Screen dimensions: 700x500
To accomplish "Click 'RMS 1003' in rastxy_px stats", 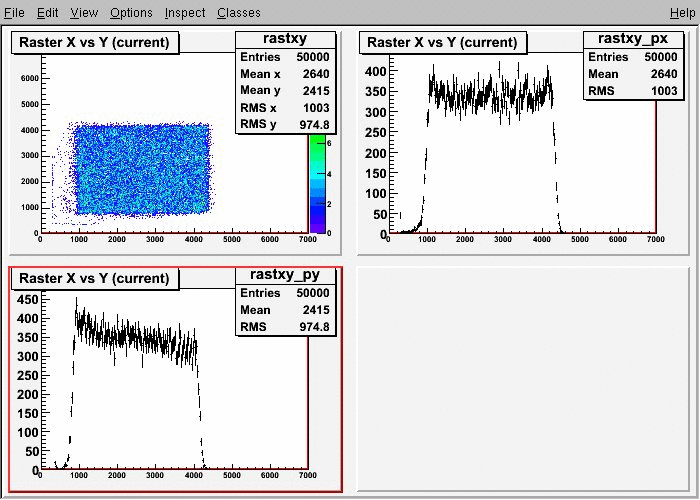I will [633, 91].
